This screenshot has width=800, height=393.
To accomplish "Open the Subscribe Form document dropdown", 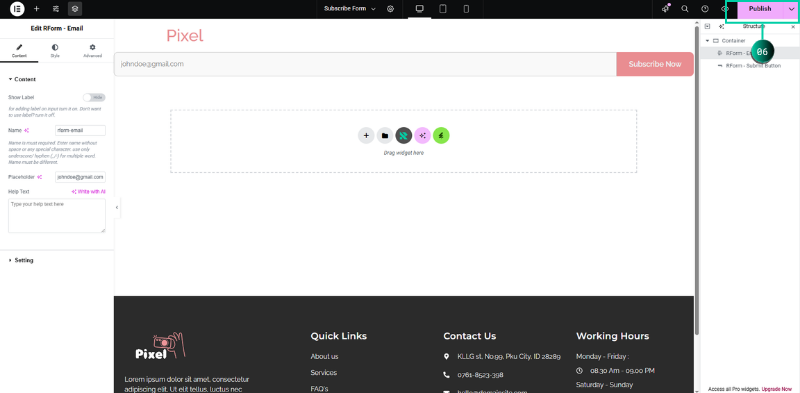I will pos(349,9).
